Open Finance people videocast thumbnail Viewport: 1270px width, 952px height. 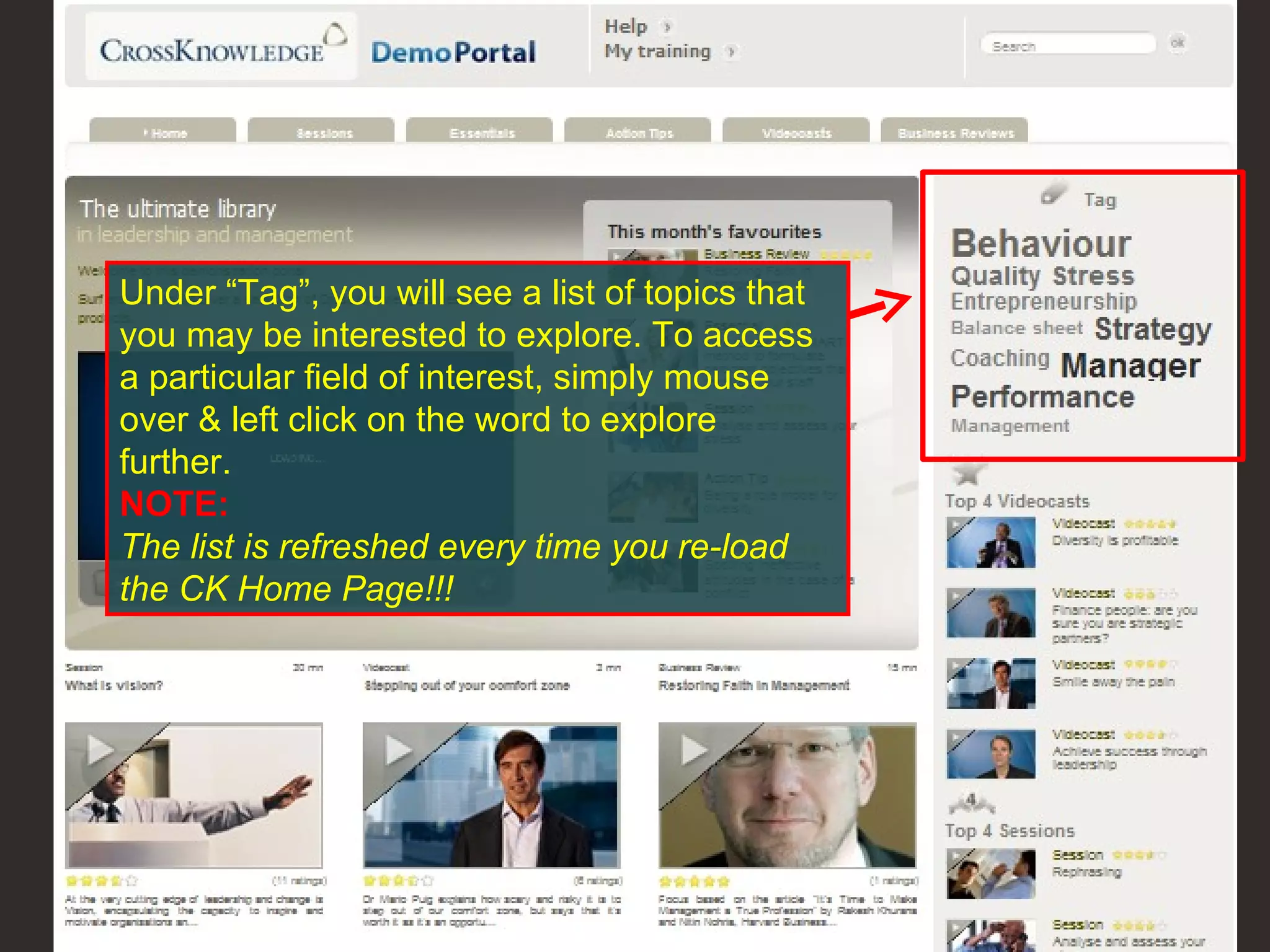[991, 613]
